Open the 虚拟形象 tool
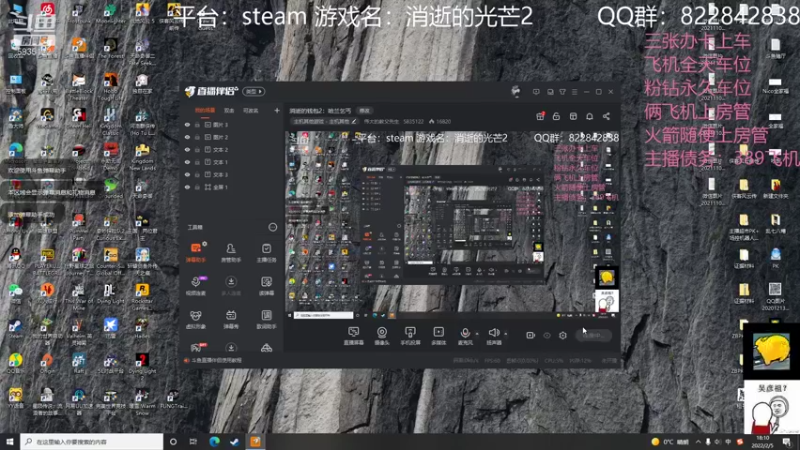 point(196,319)
